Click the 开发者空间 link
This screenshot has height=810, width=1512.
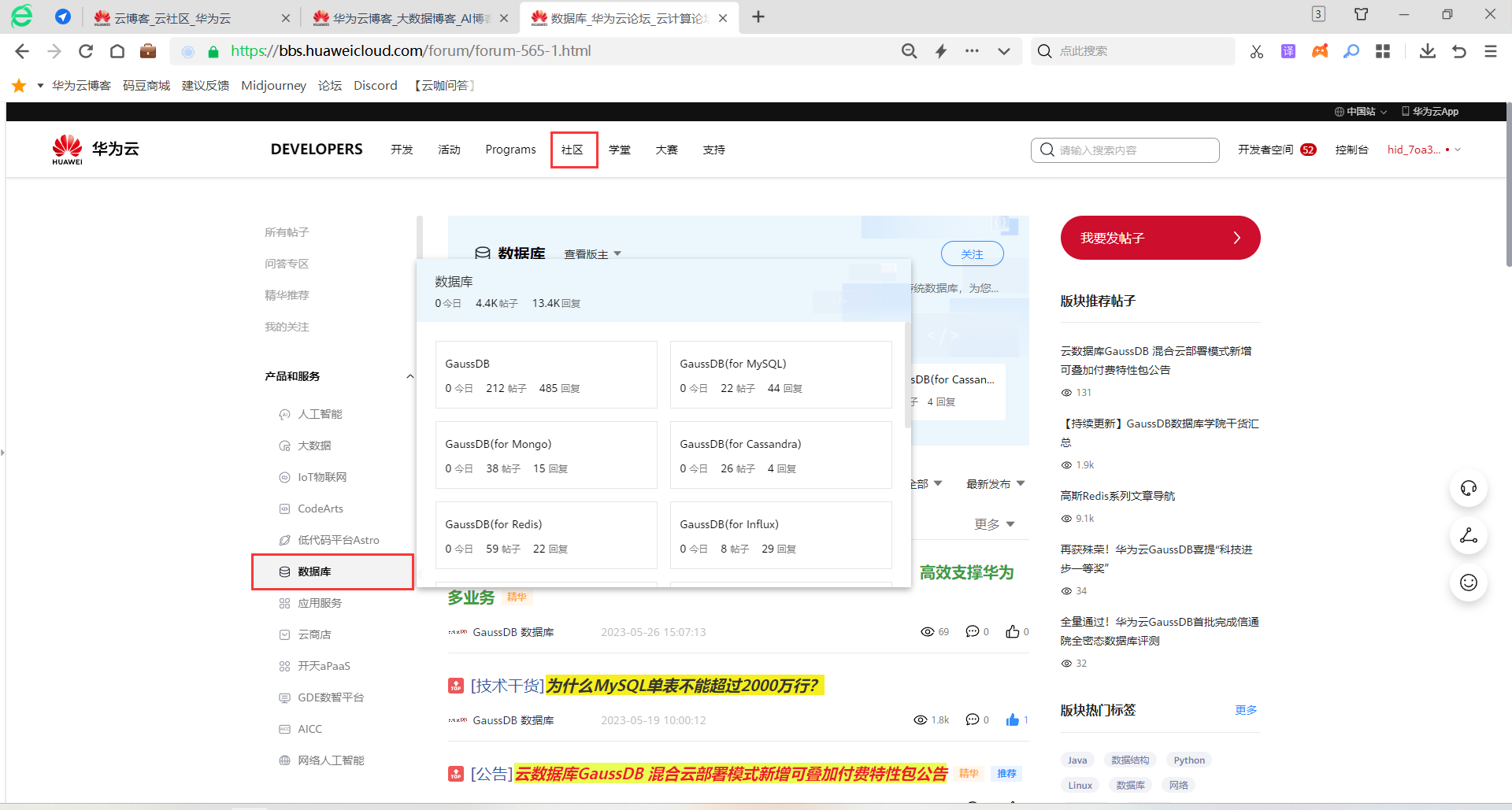click(x=1266, y=150)
